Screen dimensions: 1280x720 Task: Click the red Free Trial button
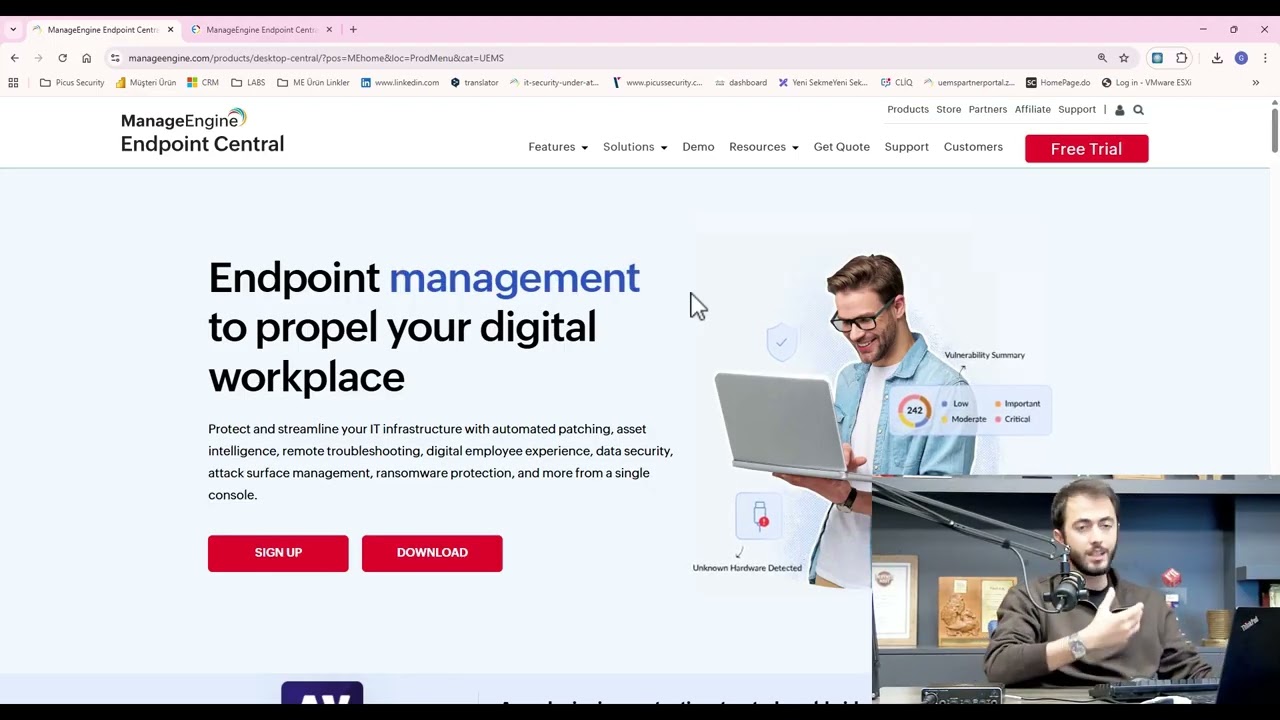coord(1086,149)
